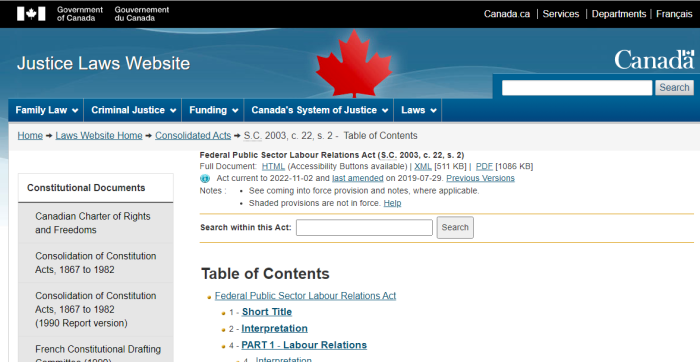
Task: Open Federal Public Sector Labour Relations Act link
Action: [x=305, y=296]
